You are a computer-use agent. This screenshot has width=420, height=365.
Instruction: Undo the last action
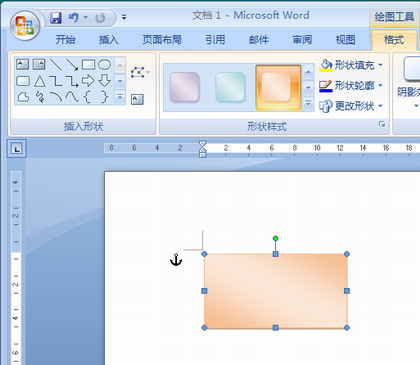(73, 17)
